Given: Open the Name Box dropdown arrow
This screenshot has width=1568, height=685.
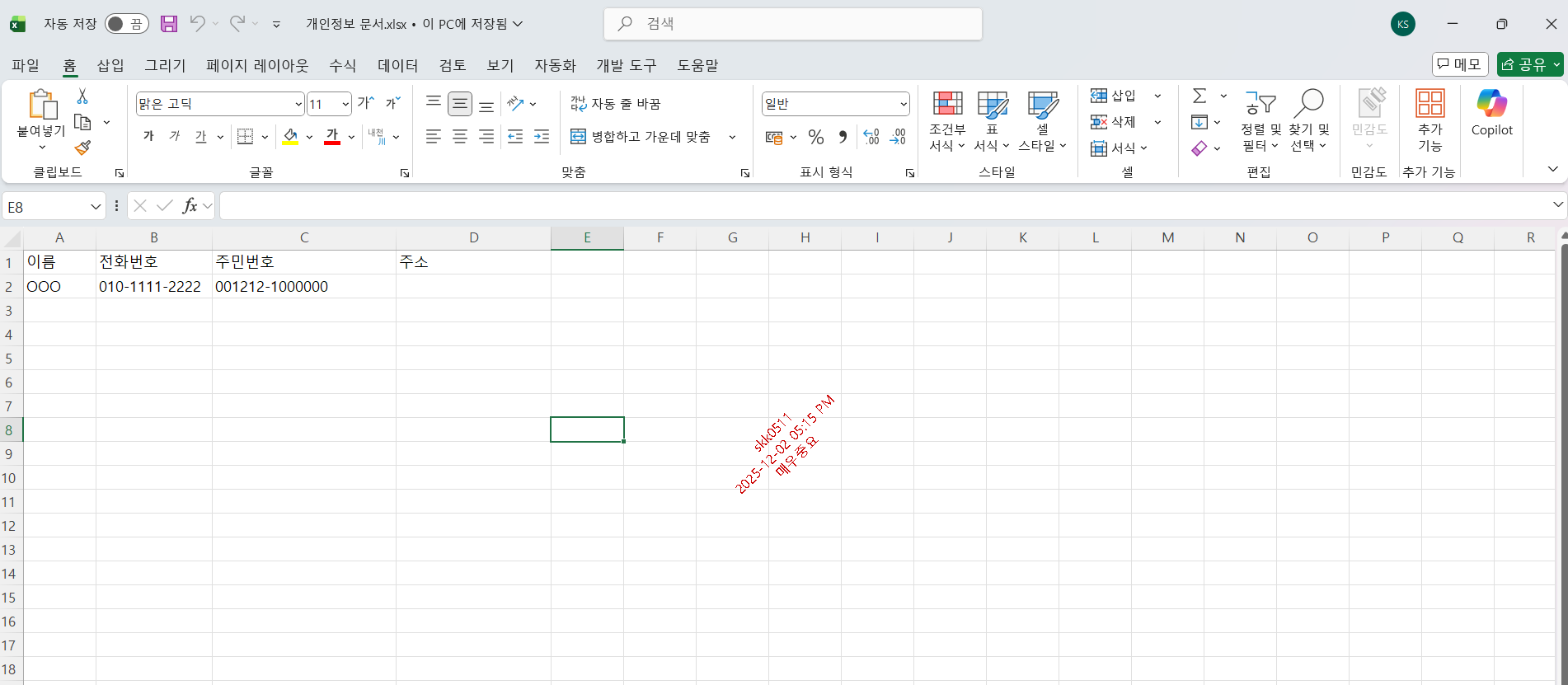Looking at the screenshot, I should (96, 207).
